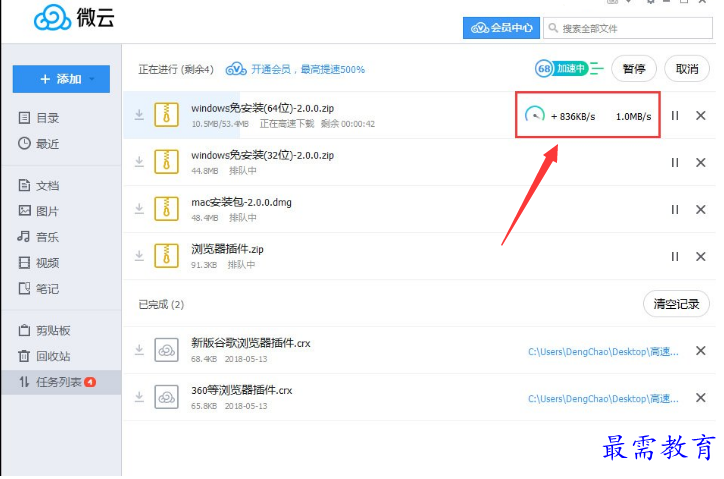The image size is (724, 479).
Task: Select 360等浏览器插件.crx file name
Action: (x=241, y=390)
